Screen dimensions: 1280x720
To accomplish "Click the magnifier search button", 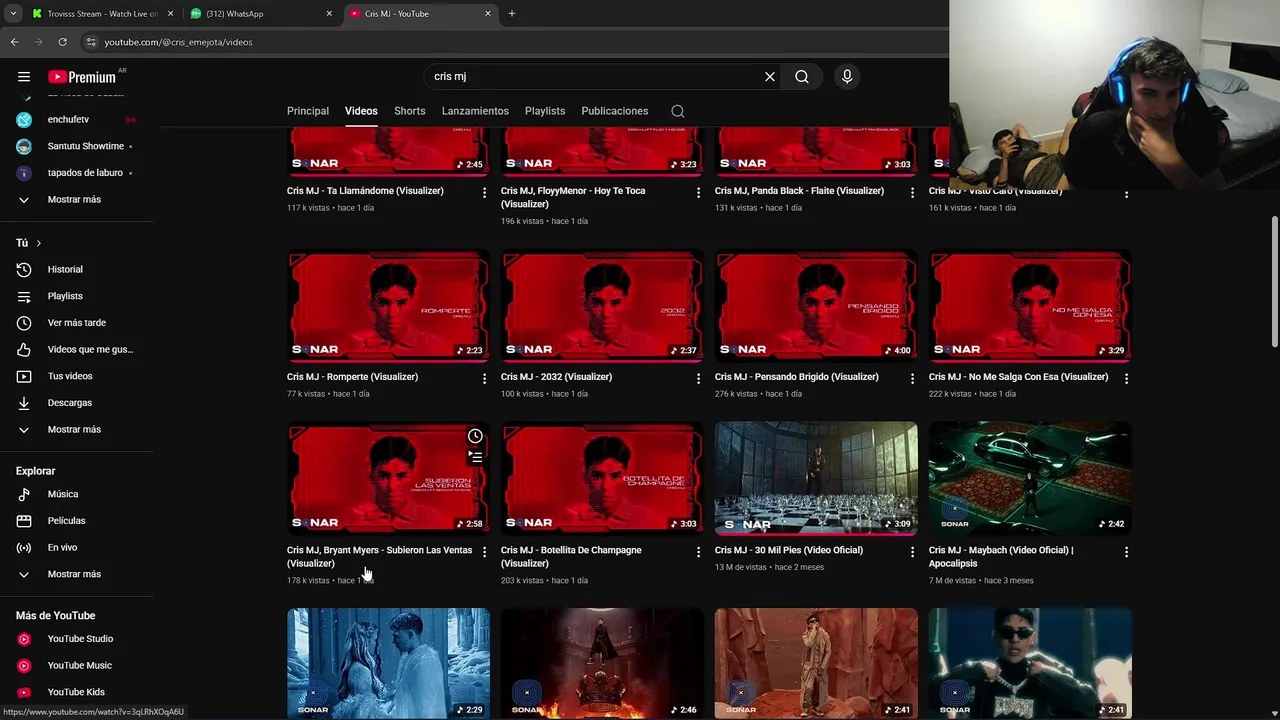I will click(x=802, y=77).
